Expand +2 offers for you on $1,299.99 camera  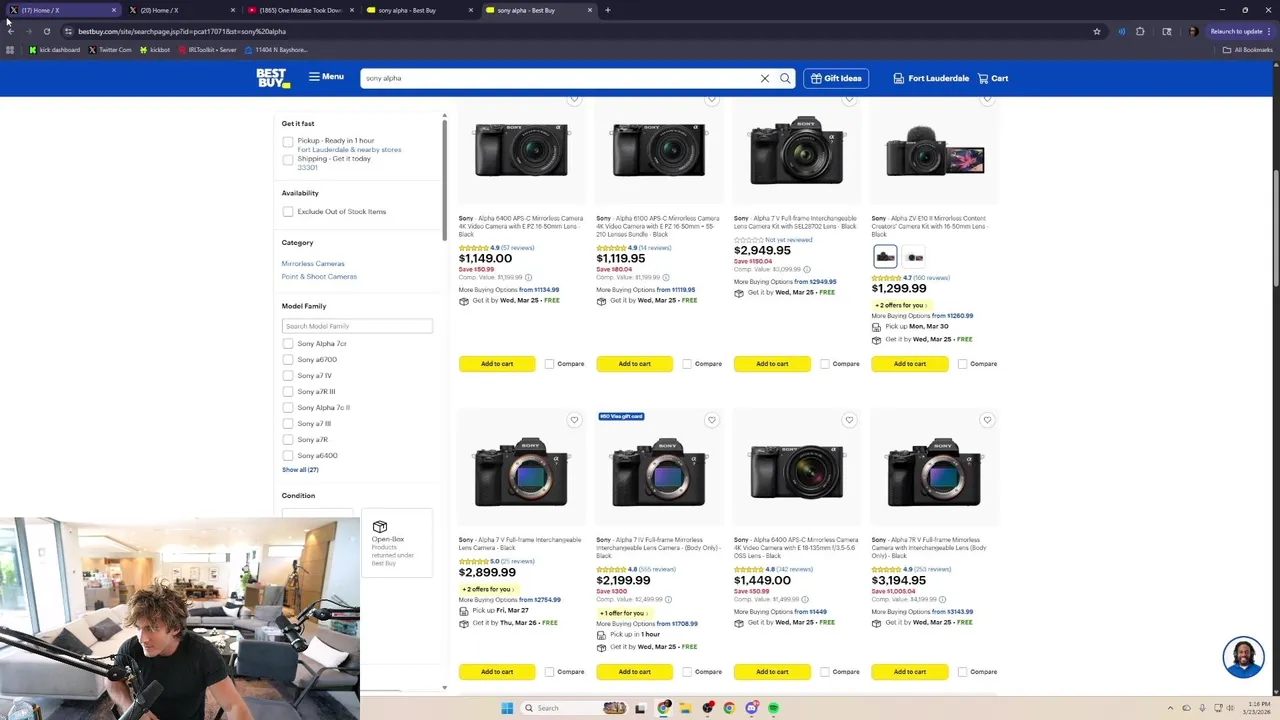point(900,305)
